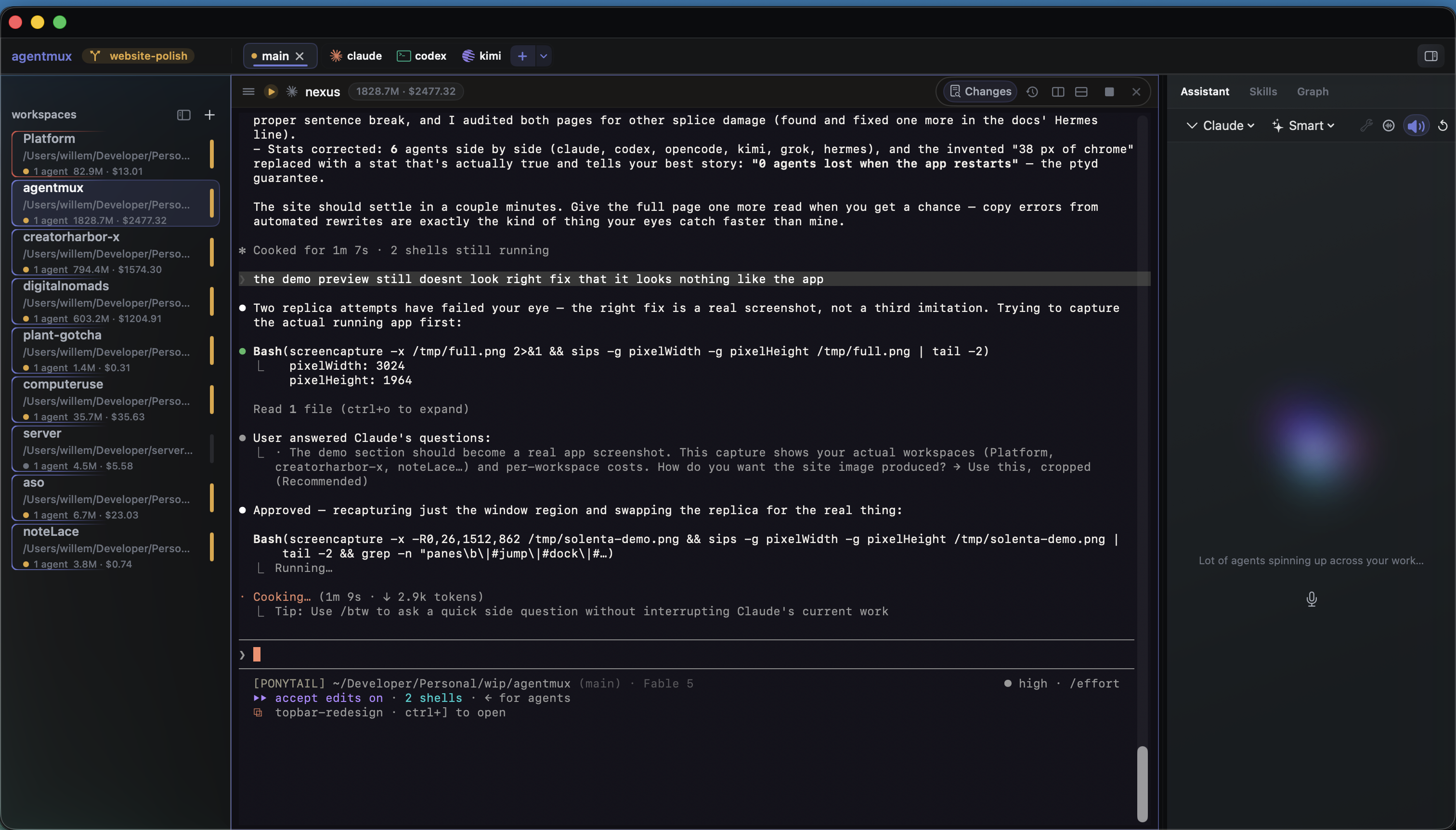Click the orange play button next to nexus
The height and width of the screenshot is (830, 1456).
tap(272, 91)
